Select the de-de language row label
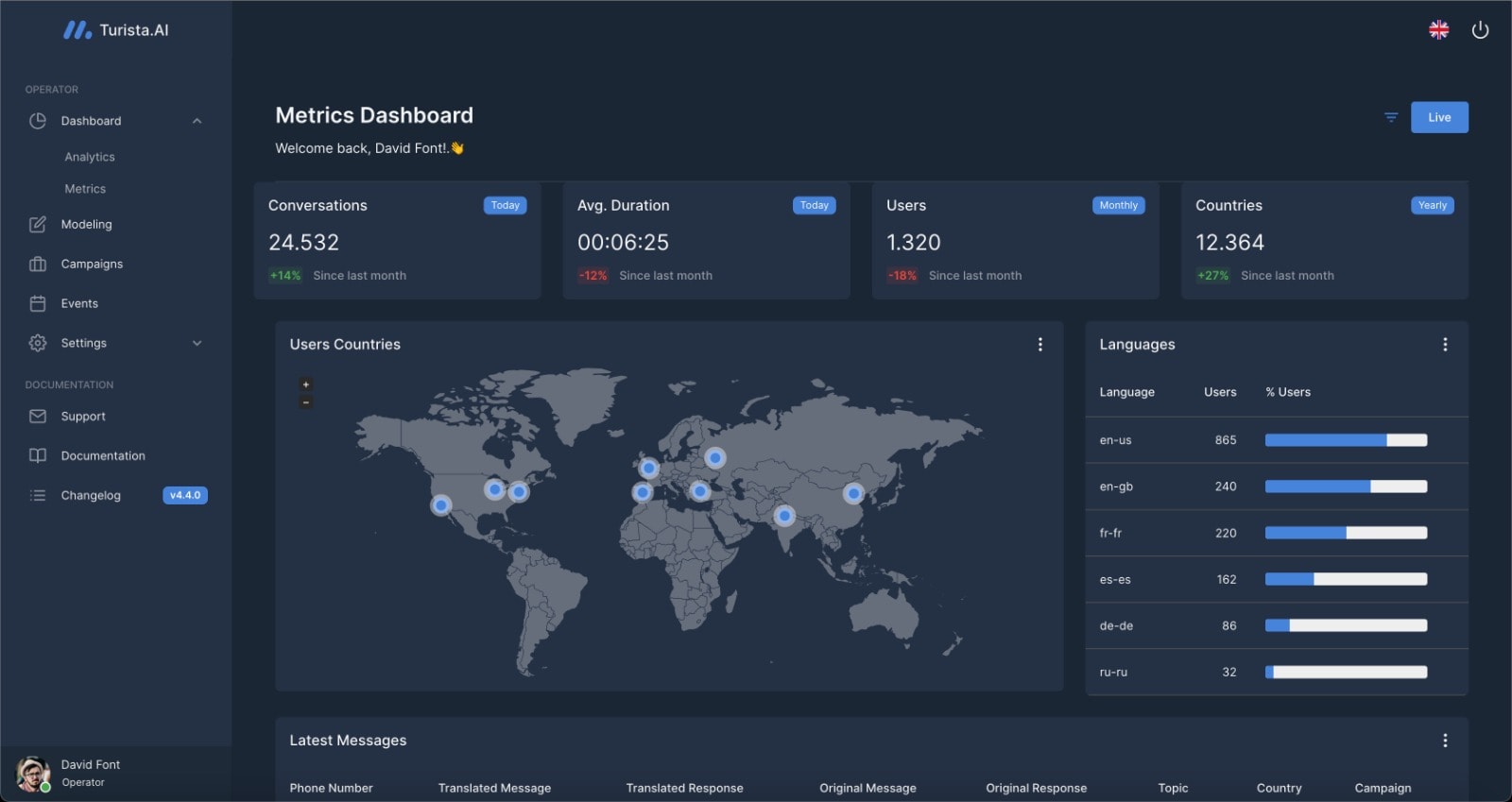1512x802 pixels. tap(1116, 626)
